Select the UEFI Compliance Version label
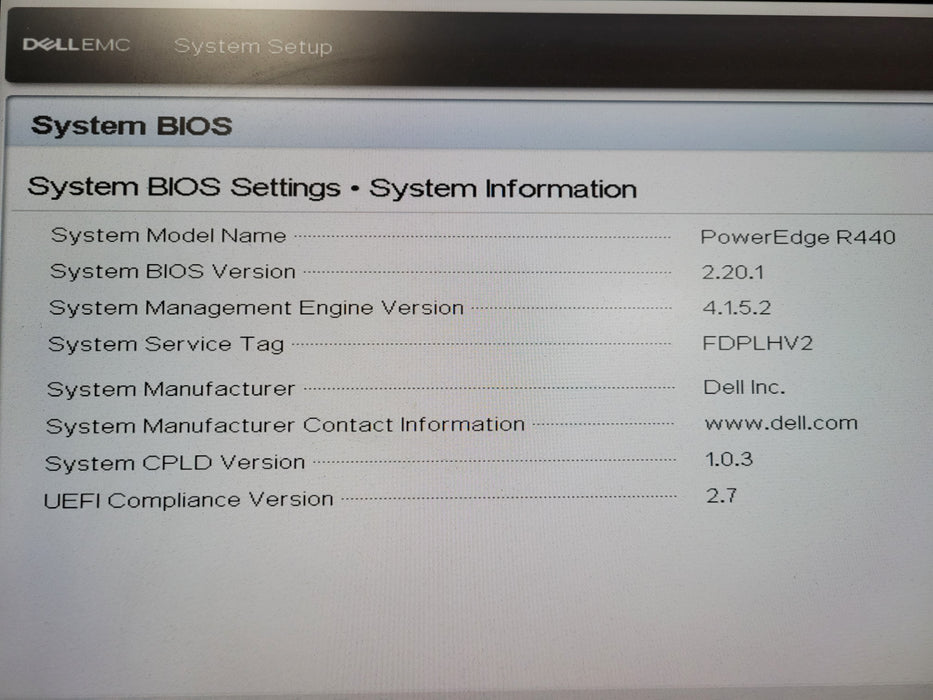Screen dimensions: 933x700 [189, 499]
